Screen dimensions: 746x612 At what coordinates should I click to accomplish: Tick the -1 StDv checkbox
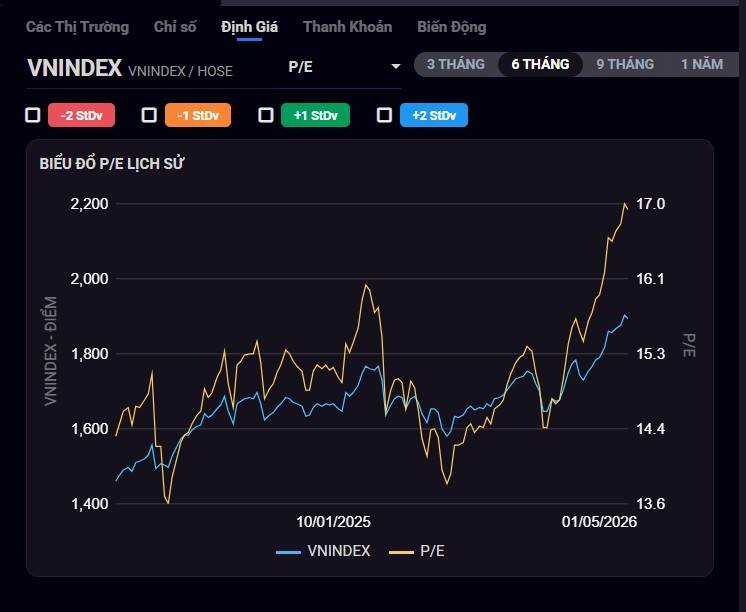click(149, 115)
